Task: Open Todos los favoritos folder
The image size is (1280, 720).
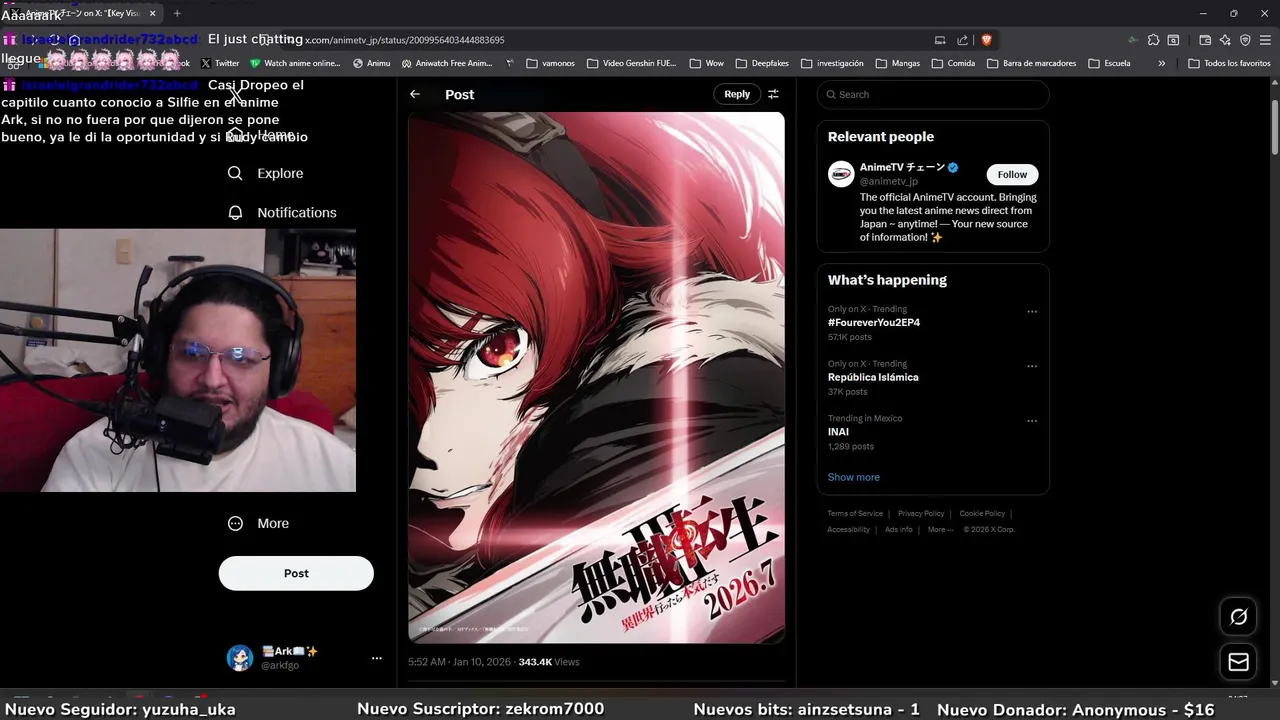Action: [x=1229, y=63]
